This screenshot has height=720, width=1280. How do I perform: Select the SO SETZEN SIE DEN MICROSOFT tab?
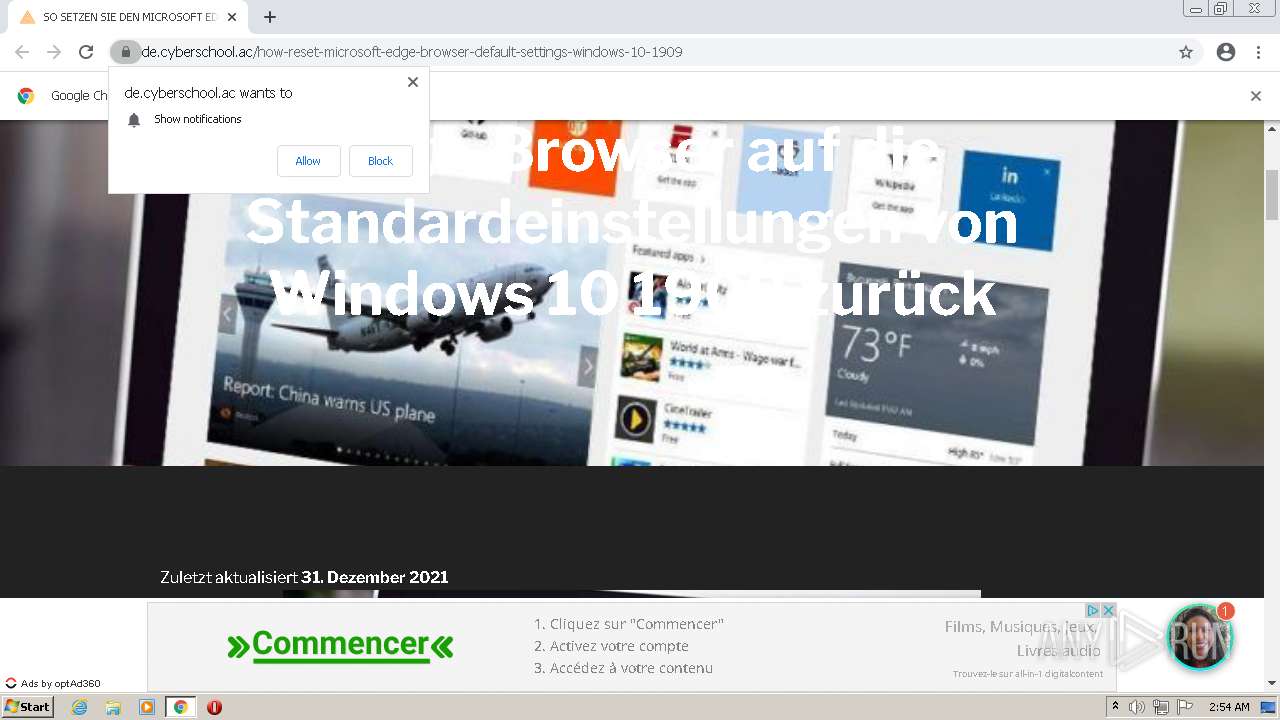(128, 17)
